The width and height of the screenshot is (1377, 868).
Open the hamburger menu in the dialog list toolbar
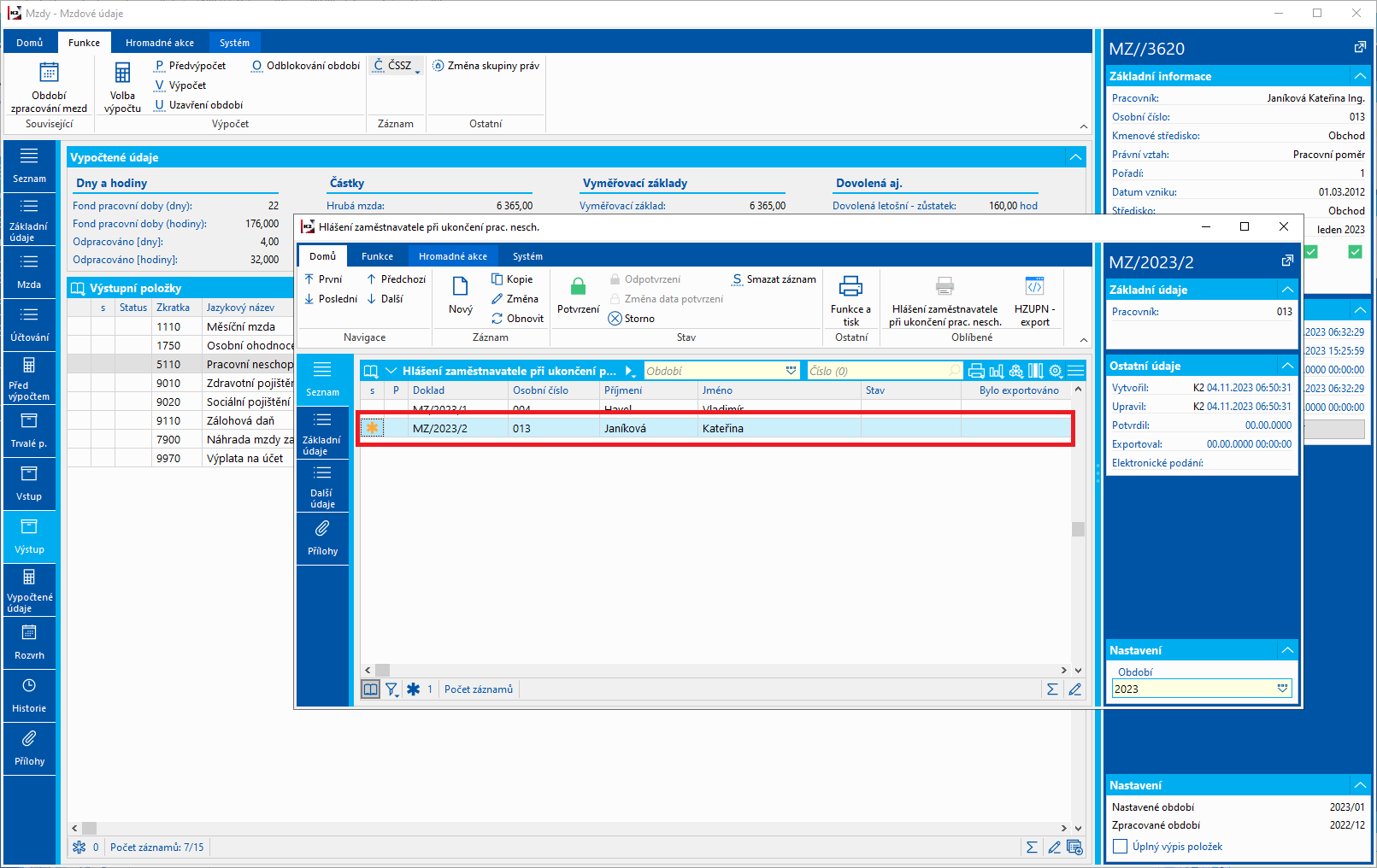tap(1075, 371)
